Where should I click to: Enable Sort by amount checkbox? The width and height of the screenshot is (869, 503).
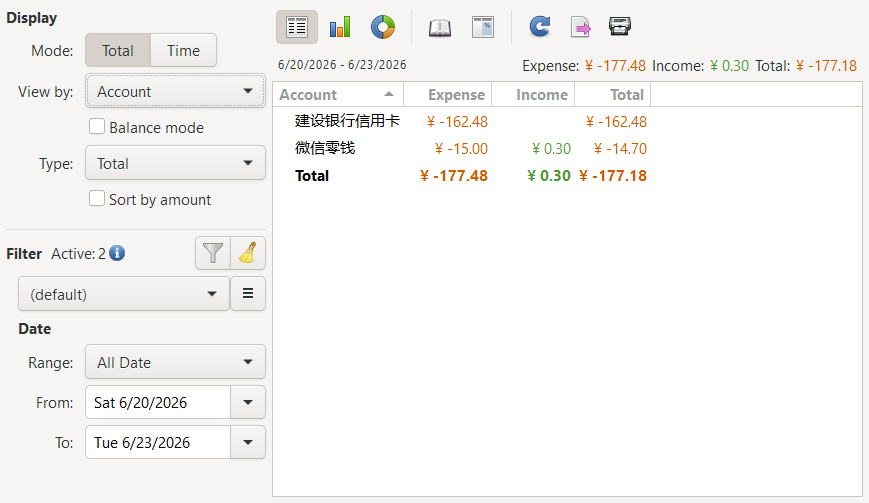pos(97,199)
